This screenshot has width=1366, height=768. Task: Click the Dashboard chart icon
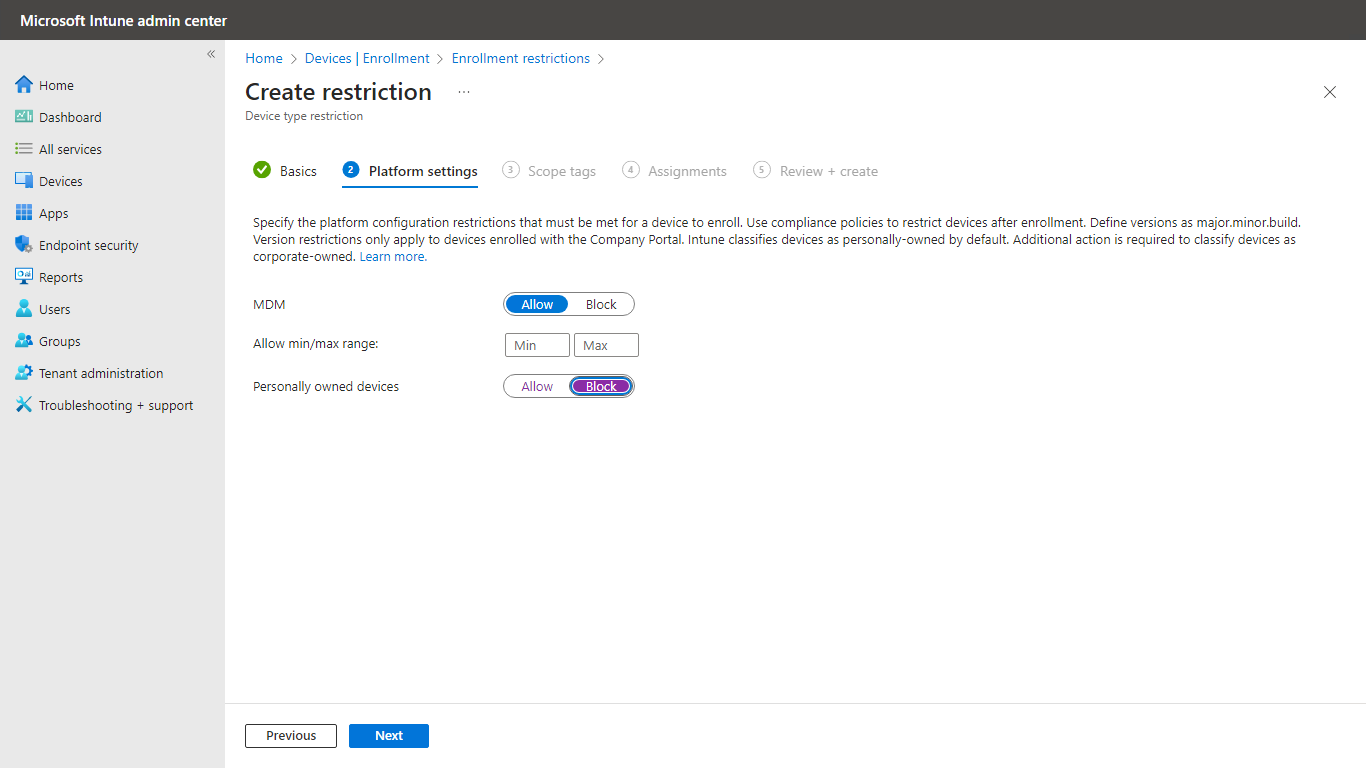[x=24, y=117]
